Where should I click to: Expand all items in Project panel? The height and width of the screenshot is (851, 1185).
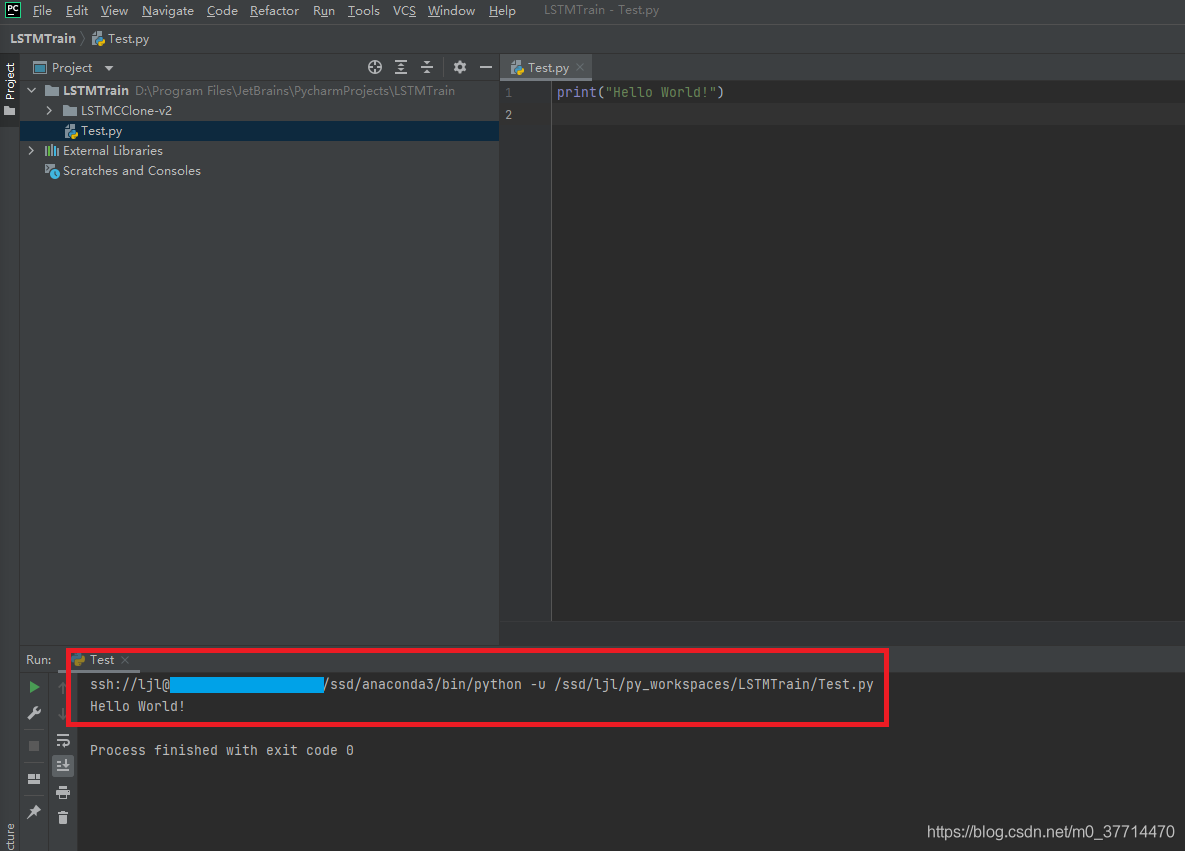401,67
